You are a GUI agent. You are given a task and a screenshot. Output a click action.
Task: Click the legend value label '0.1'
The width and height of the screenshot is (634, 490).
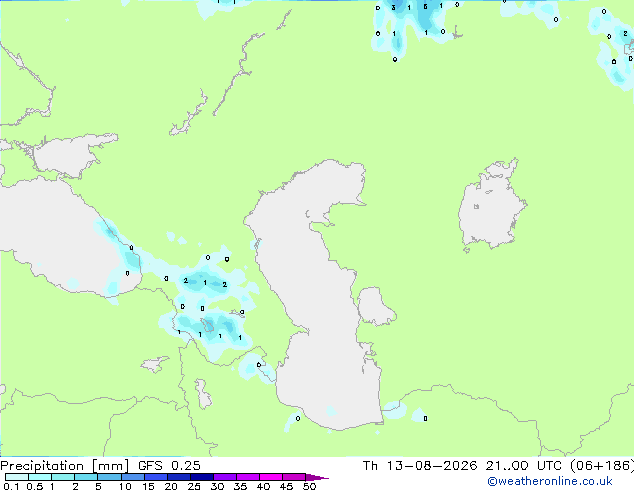point(11,486)
